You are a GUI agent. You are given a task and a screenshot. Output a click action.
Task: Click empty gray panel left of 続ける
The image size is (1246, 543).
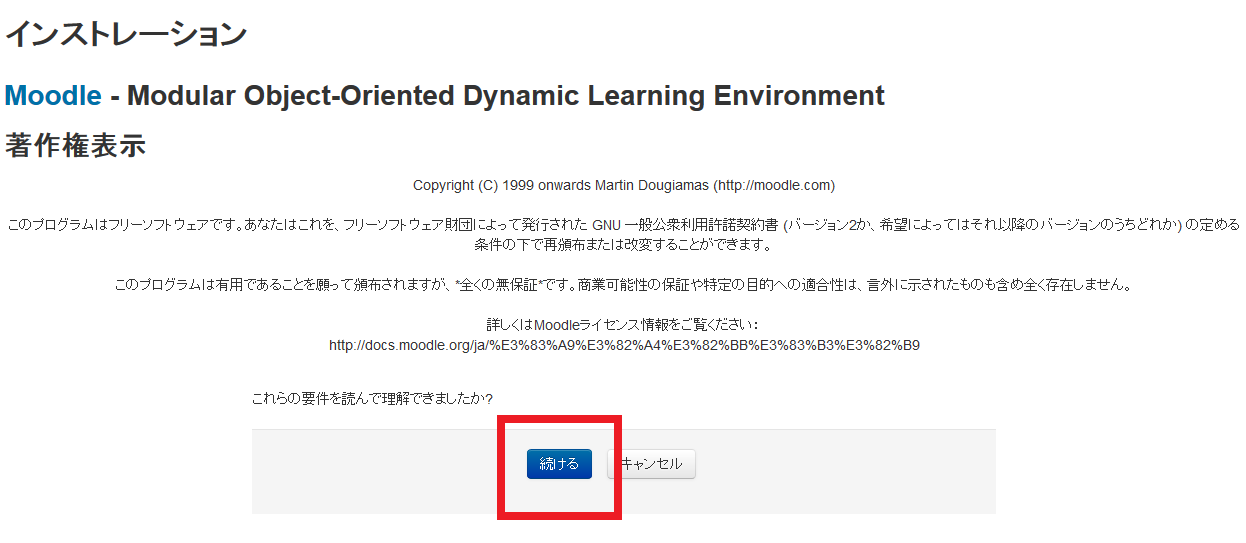click(380, 472)
